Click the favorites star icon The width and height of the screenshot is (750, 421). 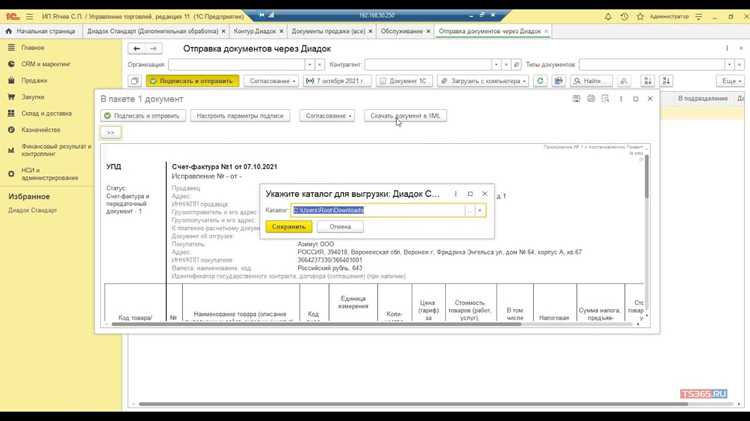point(640,17)
